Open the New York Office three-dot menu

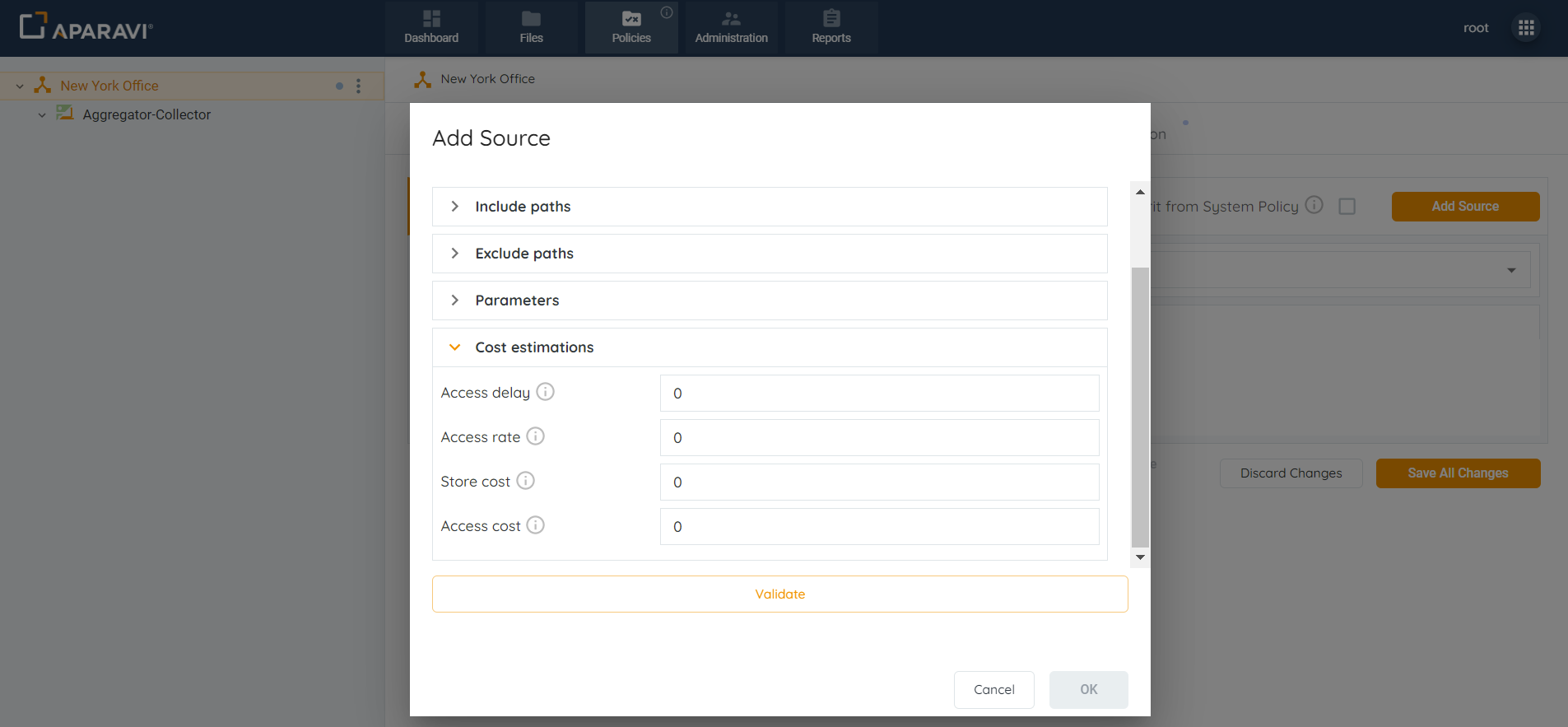pyautogui.click(x=358, y=86)
